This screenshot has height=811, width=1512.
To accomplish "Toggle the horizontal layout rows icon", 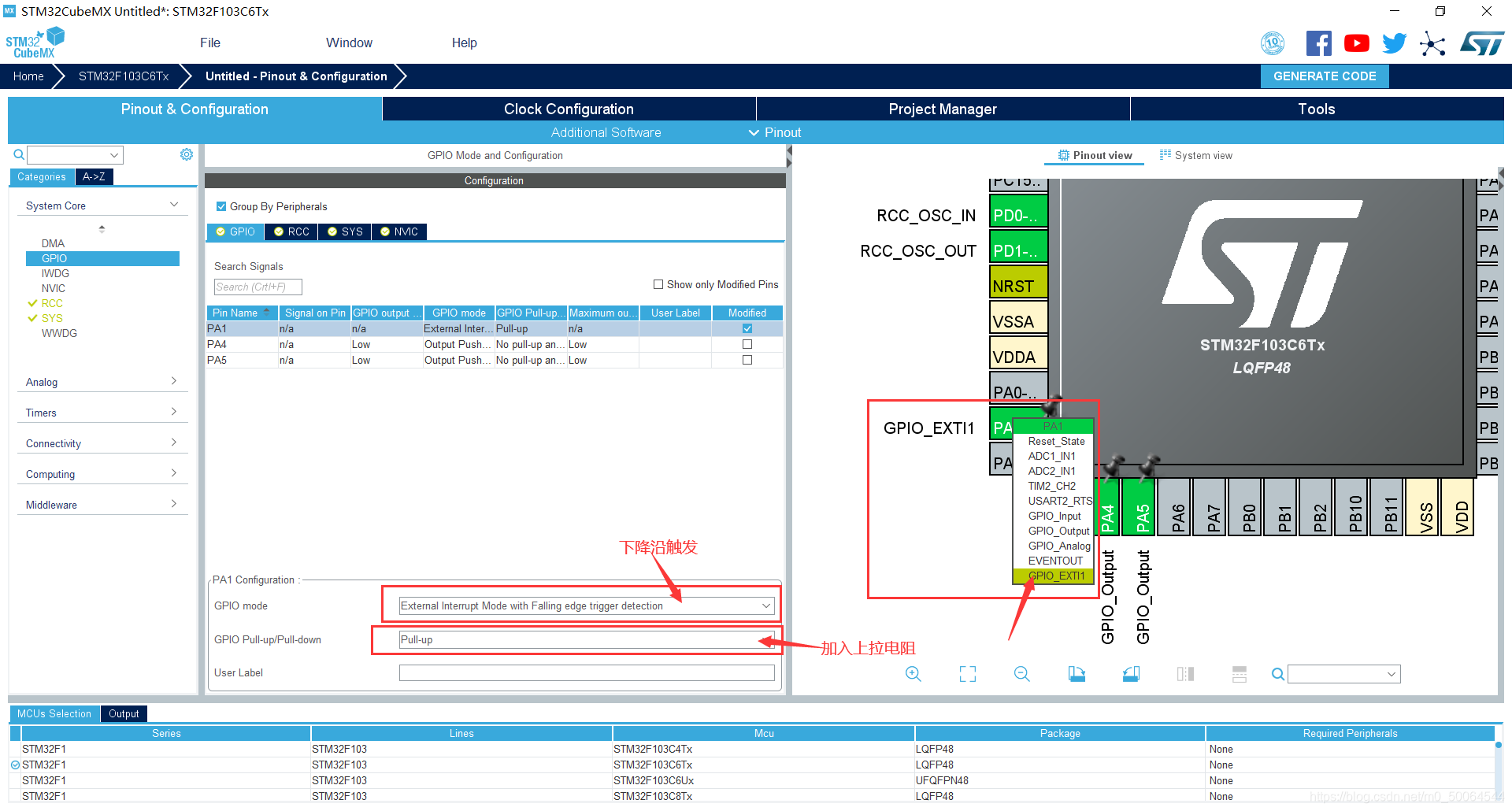I will click(1240, 674).
